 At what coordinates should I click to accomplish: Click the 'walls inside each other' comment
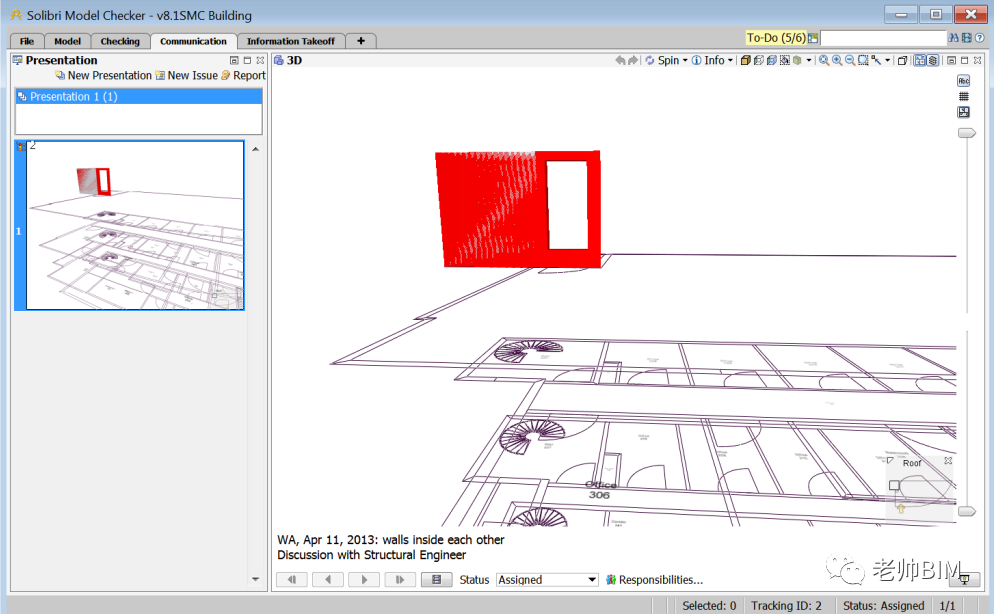[x=443, y=540]
